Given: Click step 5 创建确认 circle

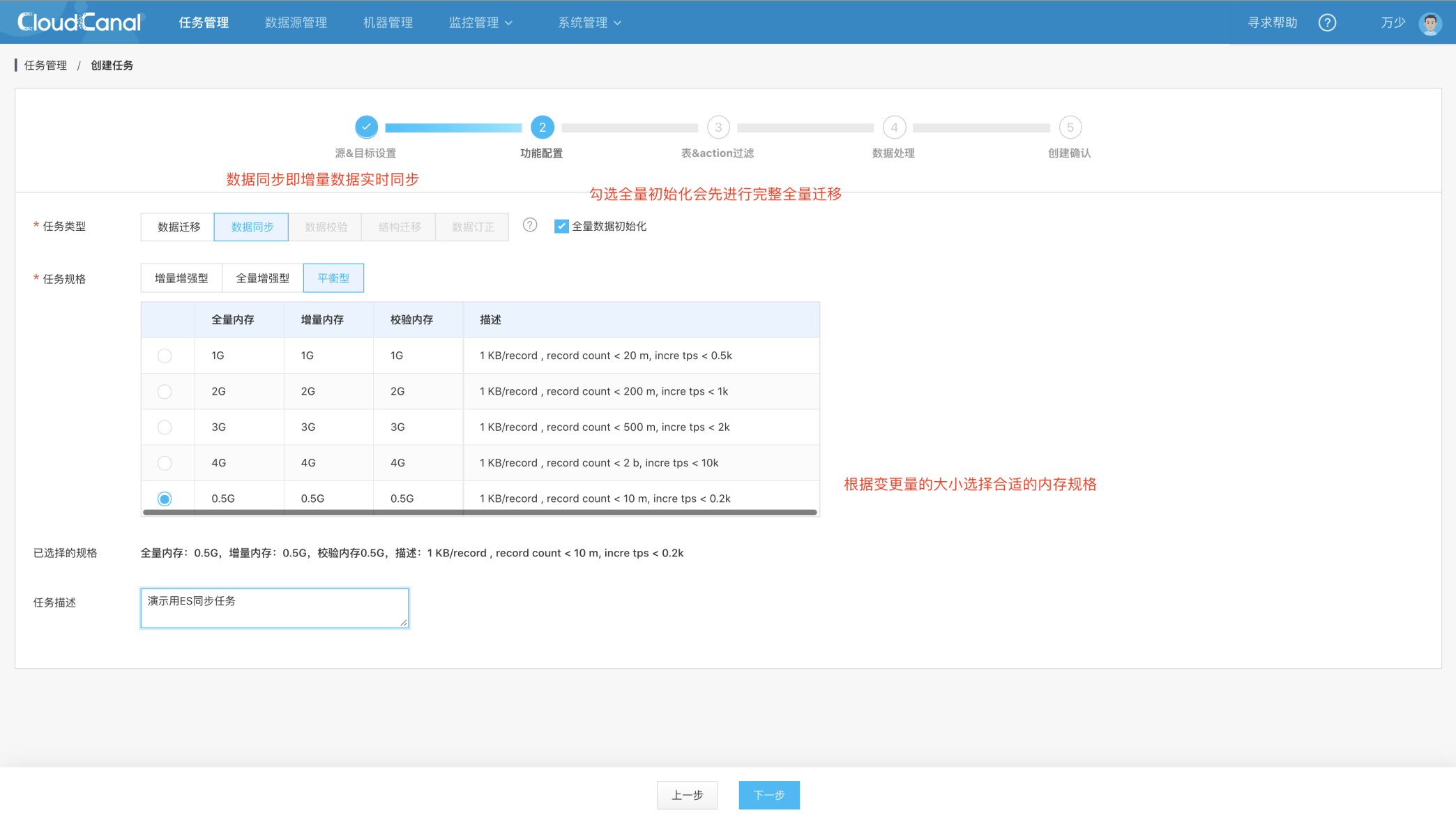Looking at the screenshot, I should 1070,128.
